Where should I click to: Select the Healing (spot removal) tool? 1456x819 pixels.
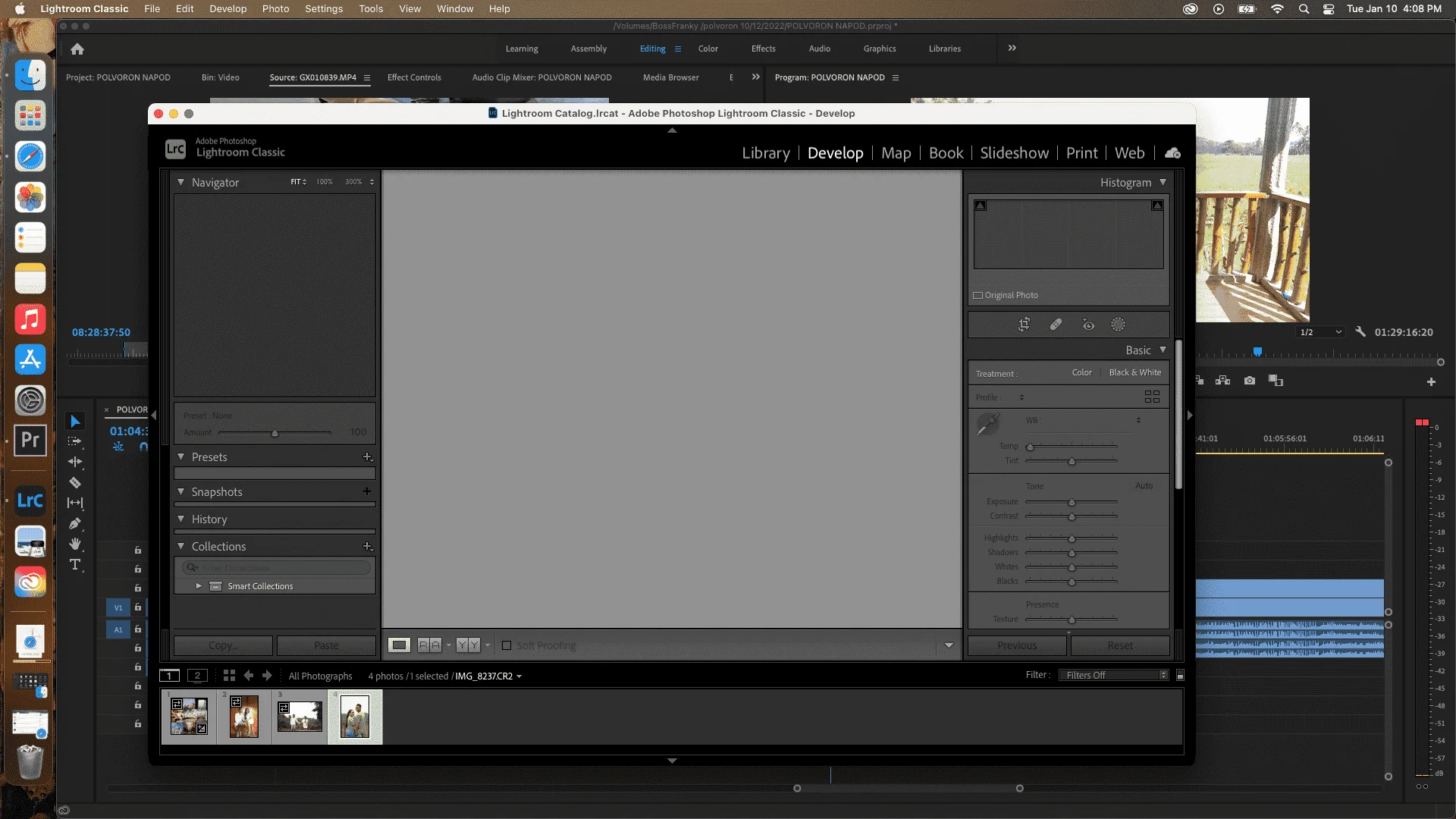point(1056,325)
